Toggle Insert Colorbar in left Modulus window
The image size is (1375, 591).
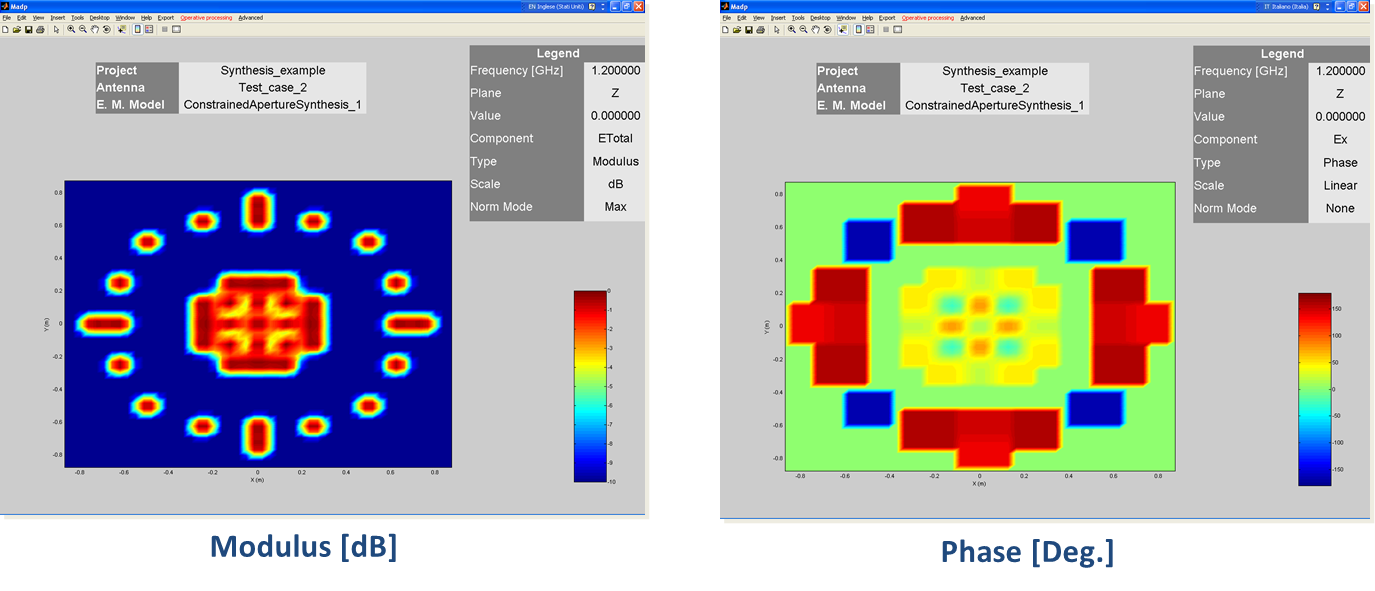click(138, 29)
